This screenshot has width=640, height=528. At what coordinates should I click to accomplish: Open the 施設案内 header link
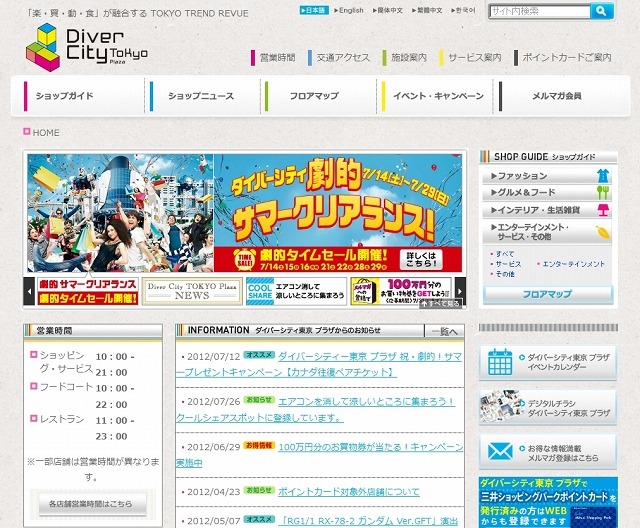[405, 58]
